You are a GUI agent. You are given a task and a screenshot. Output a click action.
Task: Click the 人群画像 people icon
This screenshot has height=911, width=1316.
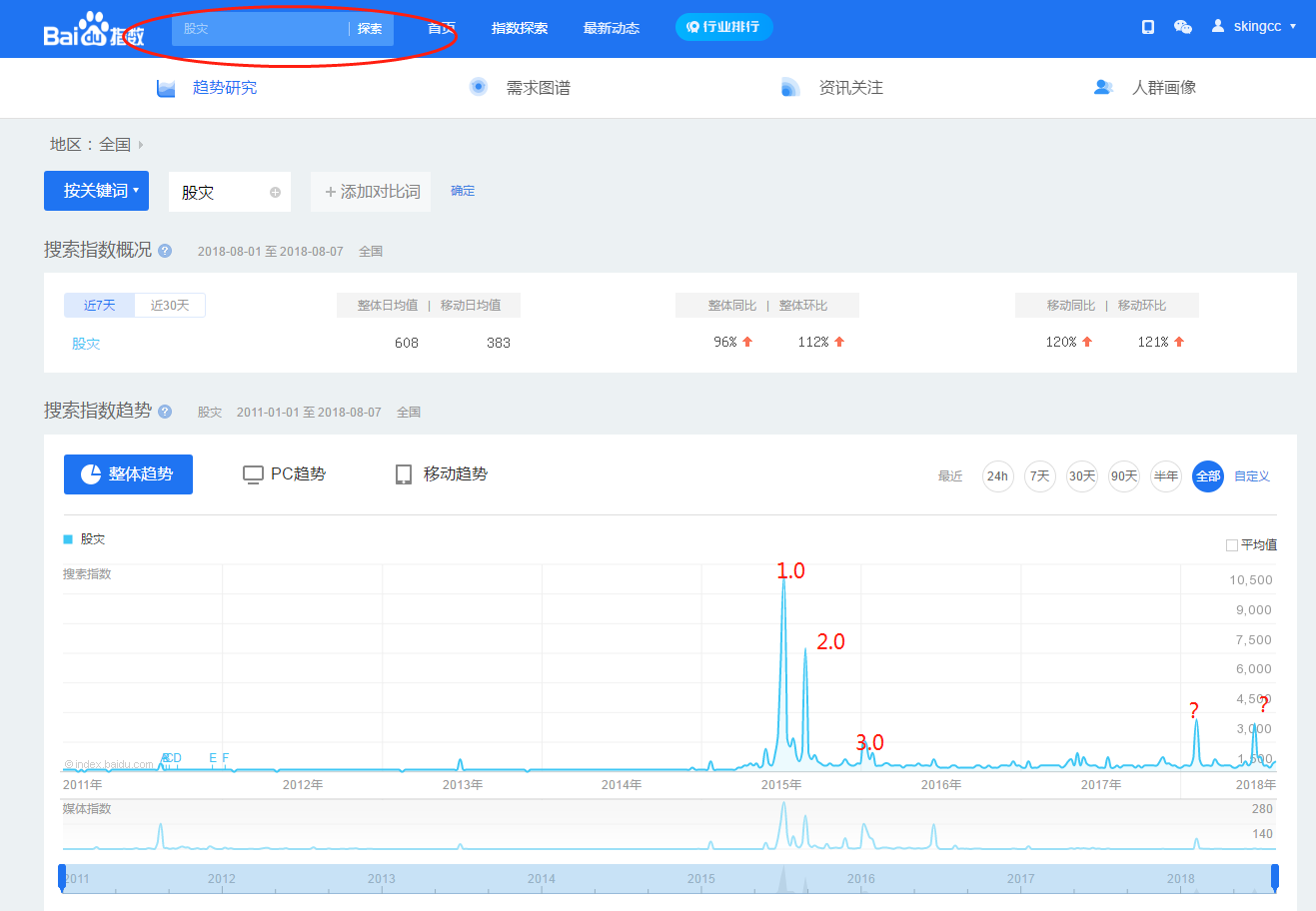point(1103,87)
